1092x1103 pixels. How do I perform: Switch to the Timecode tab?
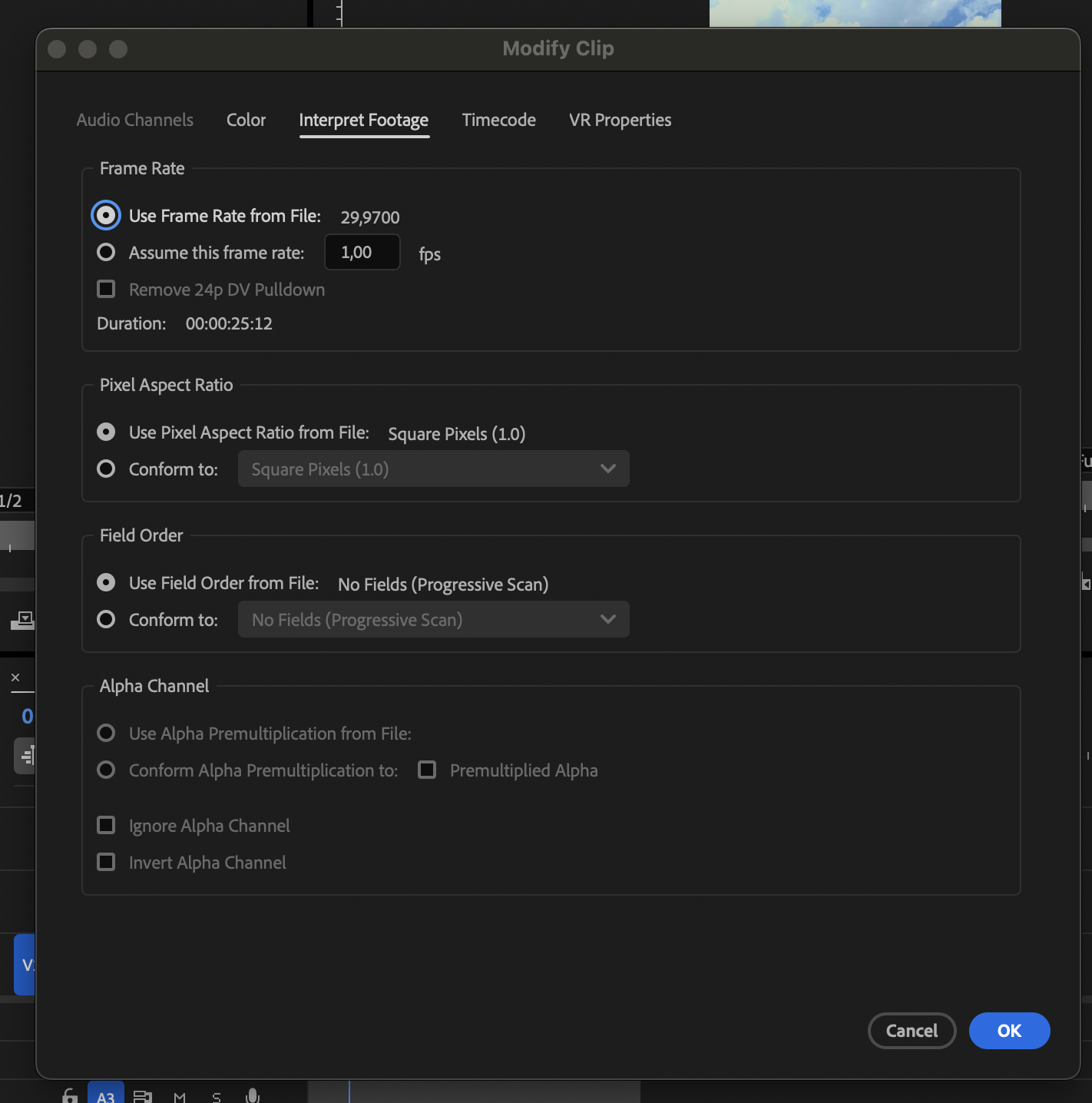point(498,120)
